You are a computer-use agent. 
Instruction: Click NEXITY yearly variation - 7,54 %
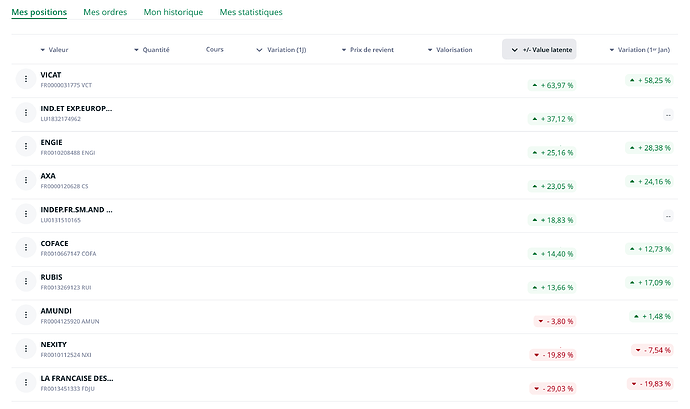coord(652,350)
